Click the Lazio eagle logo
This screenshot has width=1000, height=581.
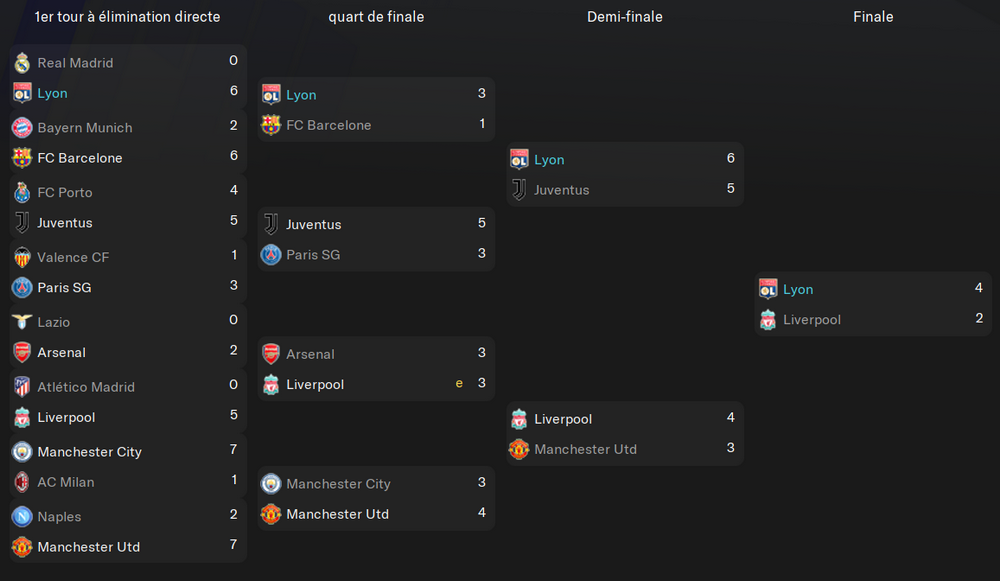[22, 321]
